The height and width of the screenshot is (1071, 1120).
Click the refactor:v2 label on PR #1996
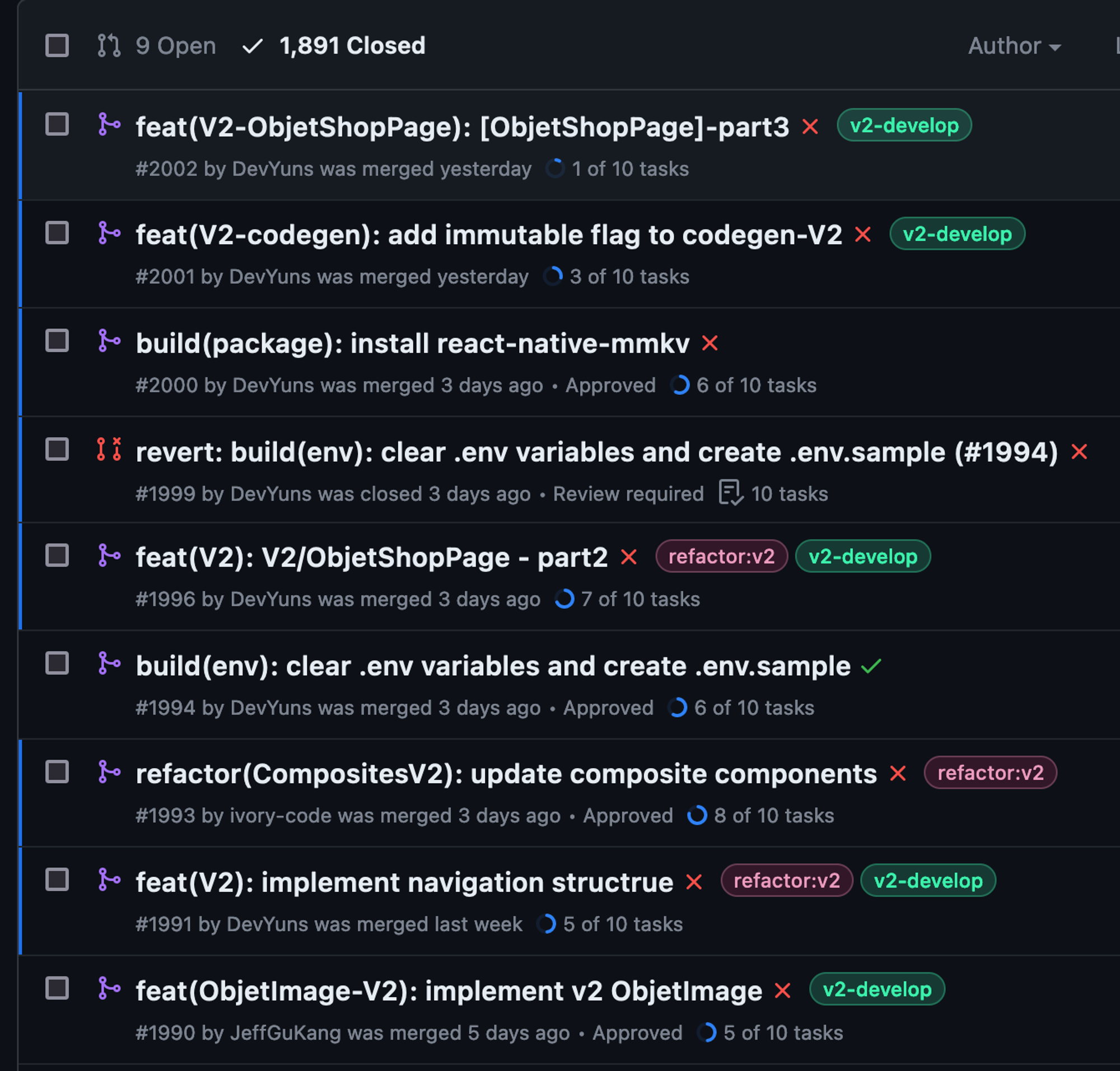(x=721, y=556)
